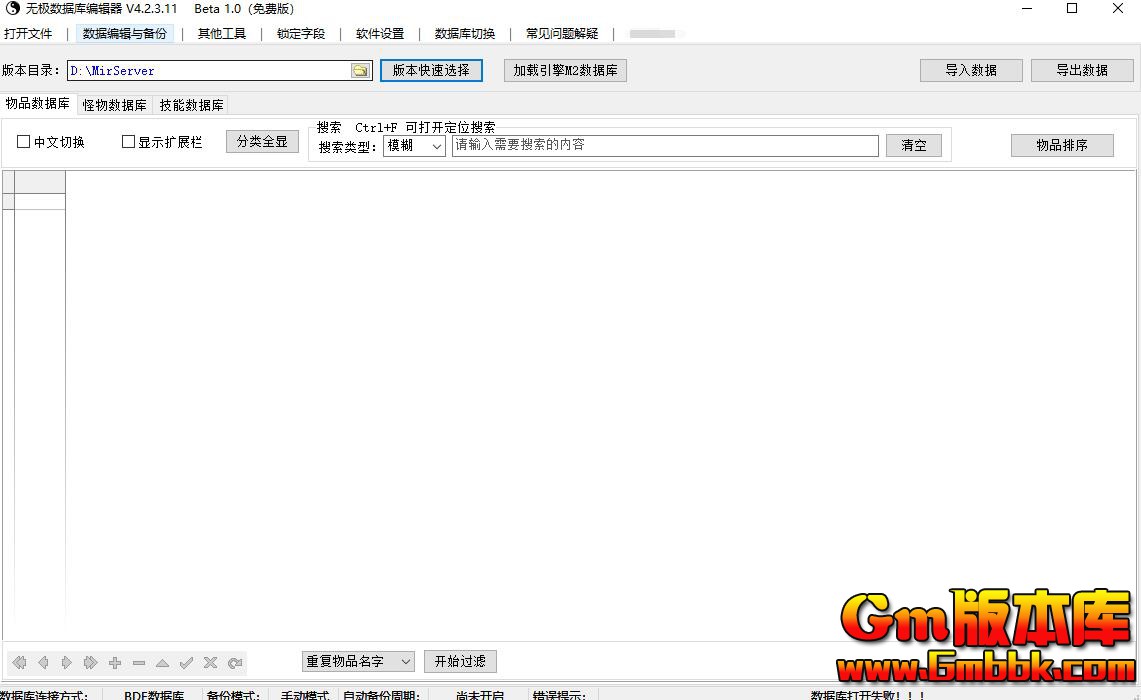
Task: Move to the previous record
Action: [x=43, y=662]
